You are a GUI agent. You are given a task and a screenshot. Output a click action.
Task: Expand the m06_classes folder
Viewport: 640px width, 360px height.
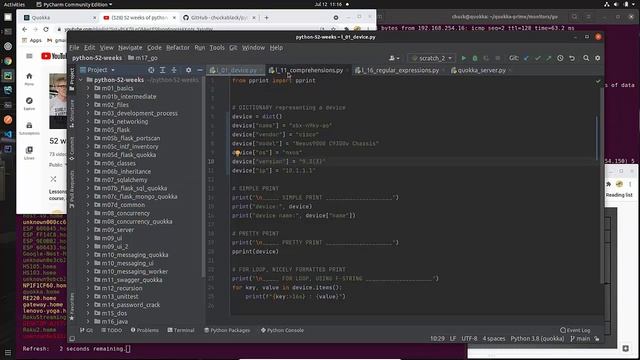88,163
